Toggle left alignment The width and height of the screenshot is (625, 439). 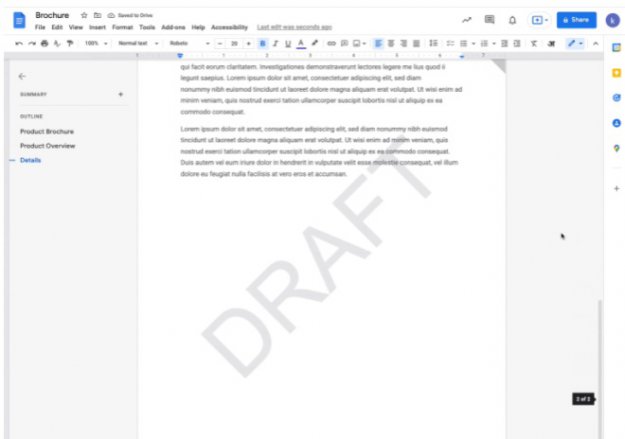click(x=377, y=43)
